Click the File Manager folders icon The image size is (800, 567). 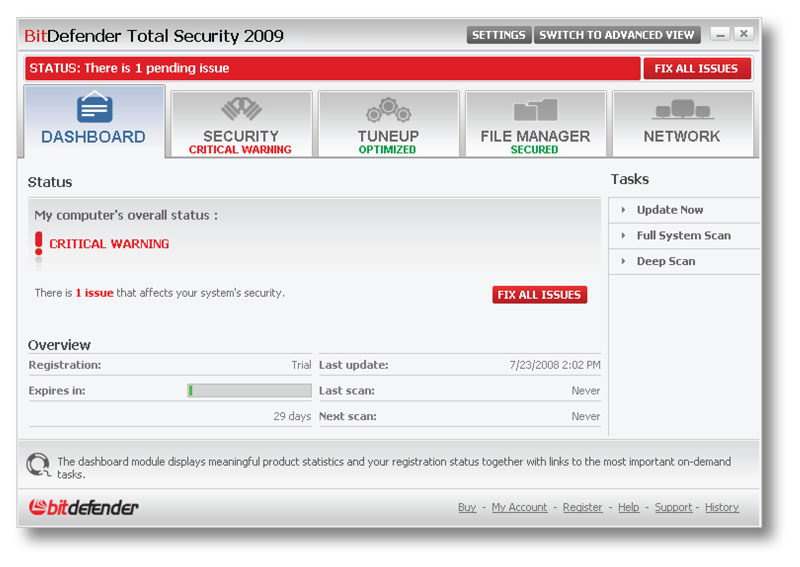pyautogui.click(x=535, y=110)
